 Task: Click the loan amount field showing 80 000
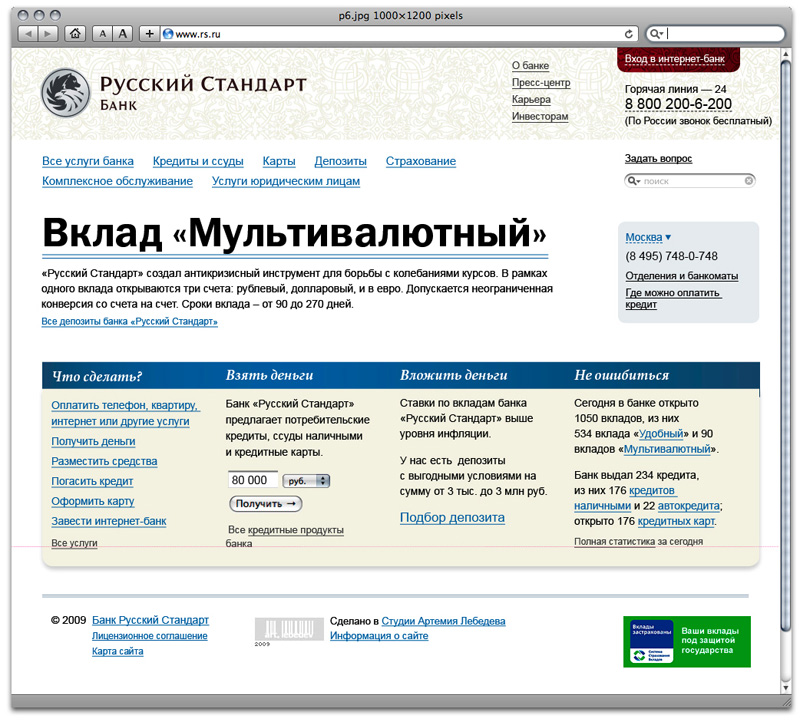tap(253, 481)
